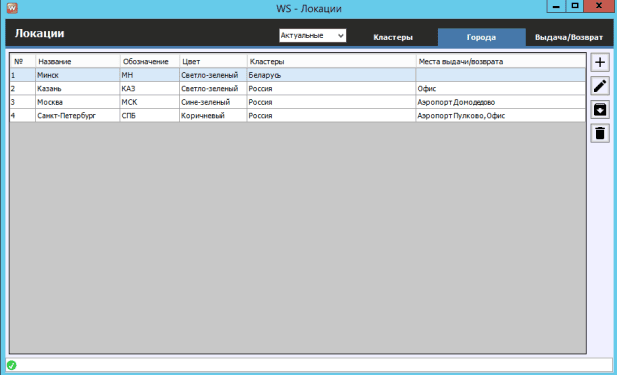Click the green checkmark status icon
The height and width of the screenshot is (375, 617).
click(x=12, y=365)
